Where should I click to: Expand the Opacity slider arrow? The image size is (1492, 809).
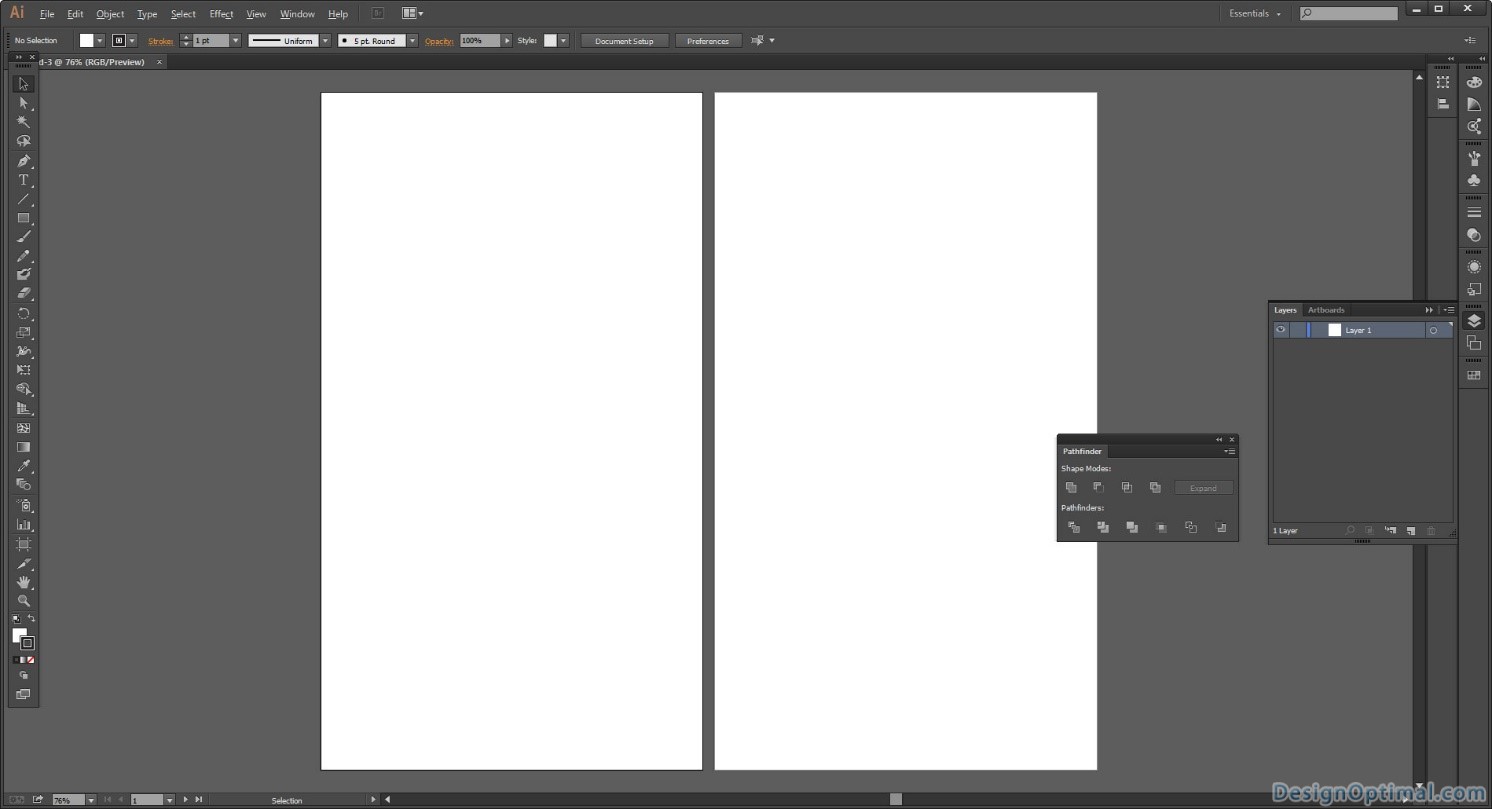(x=507, y=41)
